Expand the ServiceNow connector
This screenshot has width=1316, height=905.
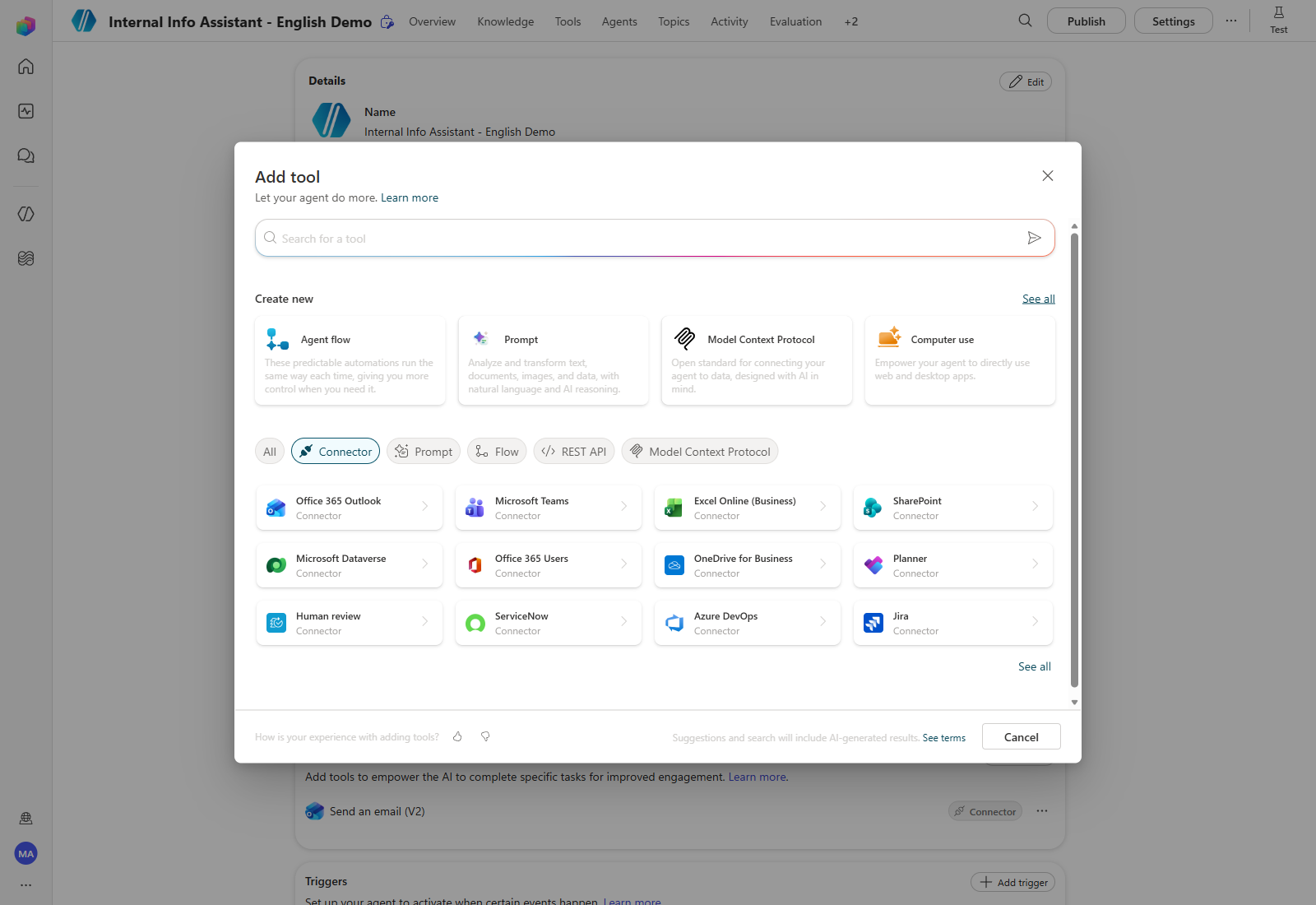tap(549, 623)
